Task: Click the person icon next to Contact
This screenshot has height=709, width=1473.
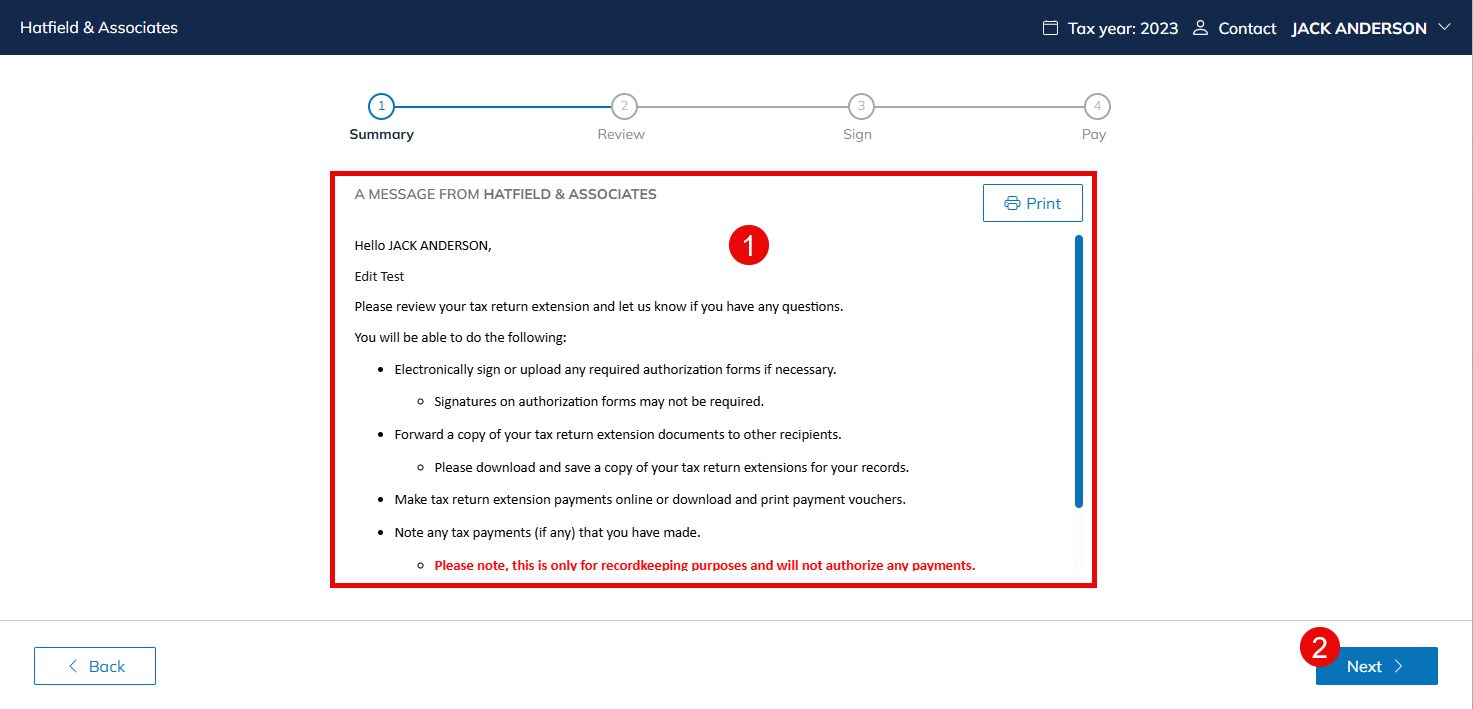Action: click(x=1200, y=28)
